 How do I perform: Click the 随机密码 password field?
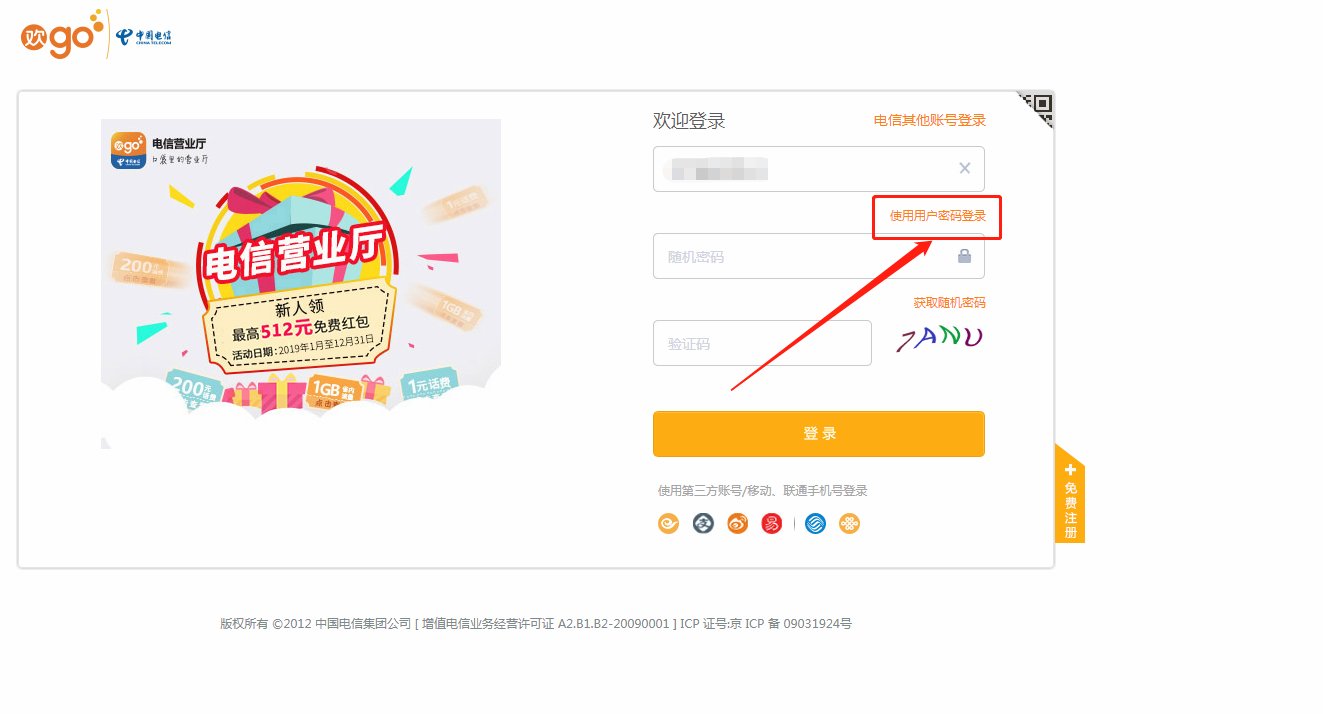(x=800, y=256)
